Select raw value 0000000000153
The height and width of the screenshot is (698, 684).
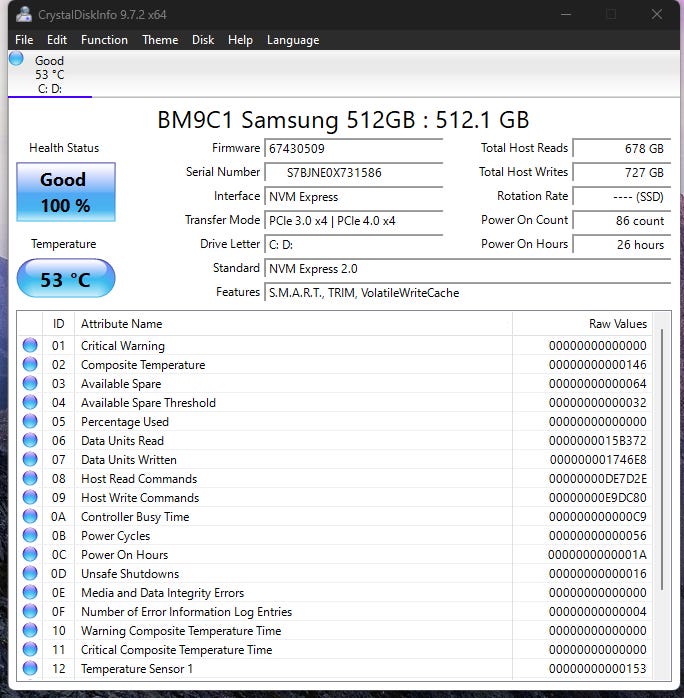[597, 669]
